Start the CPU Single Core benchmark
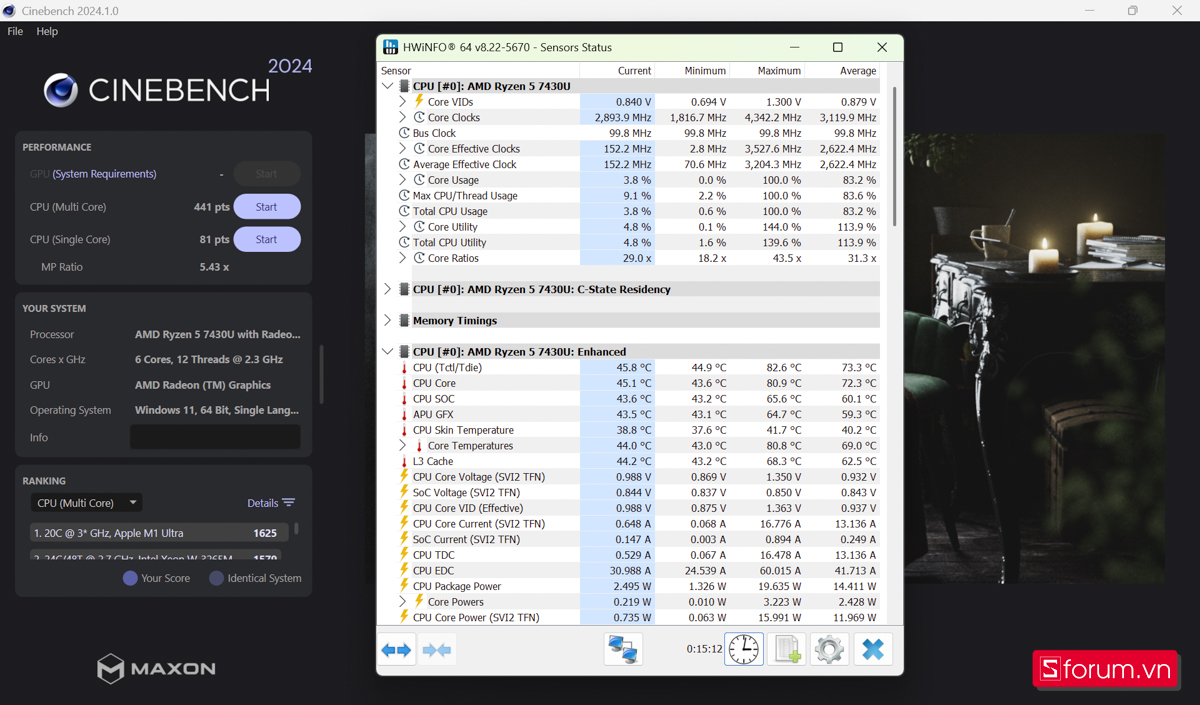Screen dimensions: 1200x705 tap(267, 239)
